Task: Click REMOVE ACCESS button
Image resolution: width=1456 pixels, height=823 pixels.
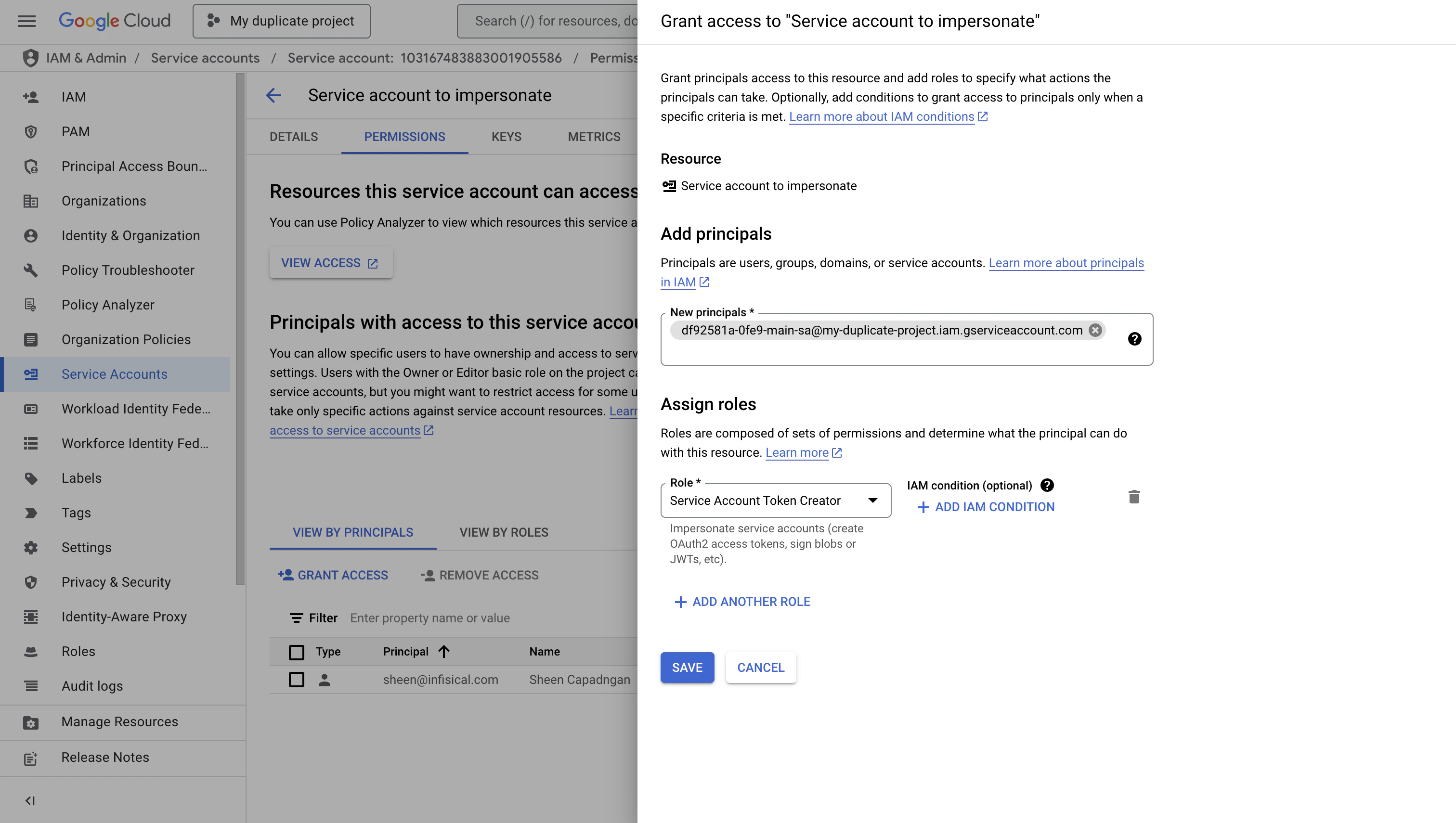Action: [x=479, y=576]
